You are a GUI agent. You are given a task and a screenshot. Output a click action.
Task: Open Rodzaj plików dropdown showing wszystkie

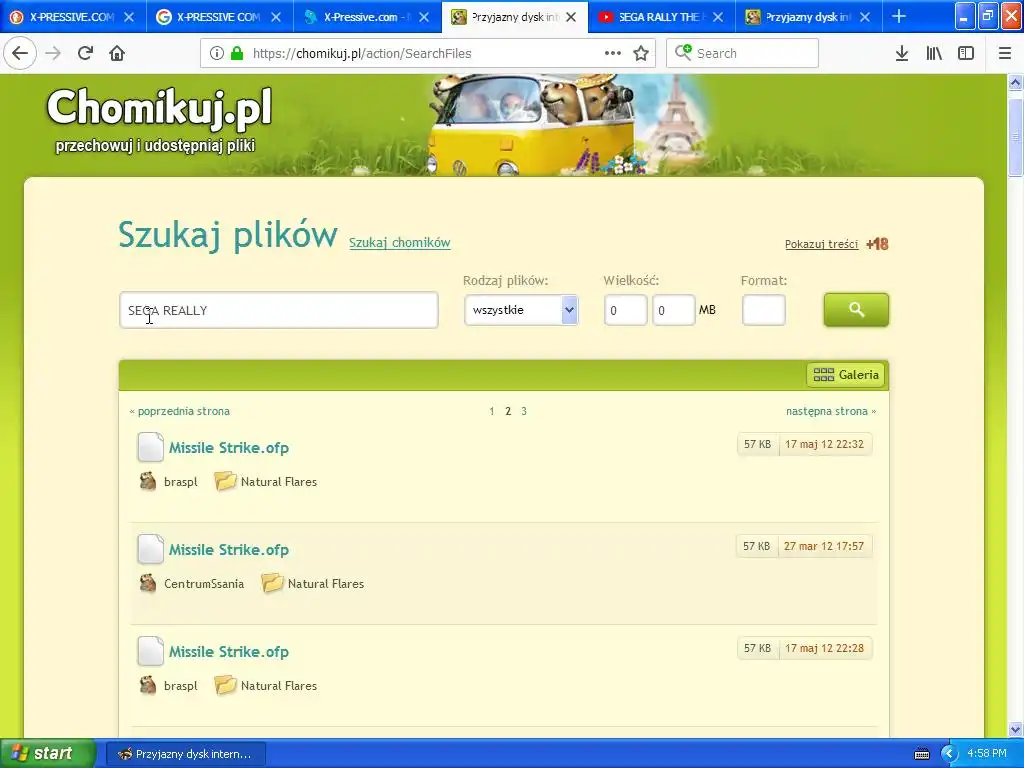point(521,310)
